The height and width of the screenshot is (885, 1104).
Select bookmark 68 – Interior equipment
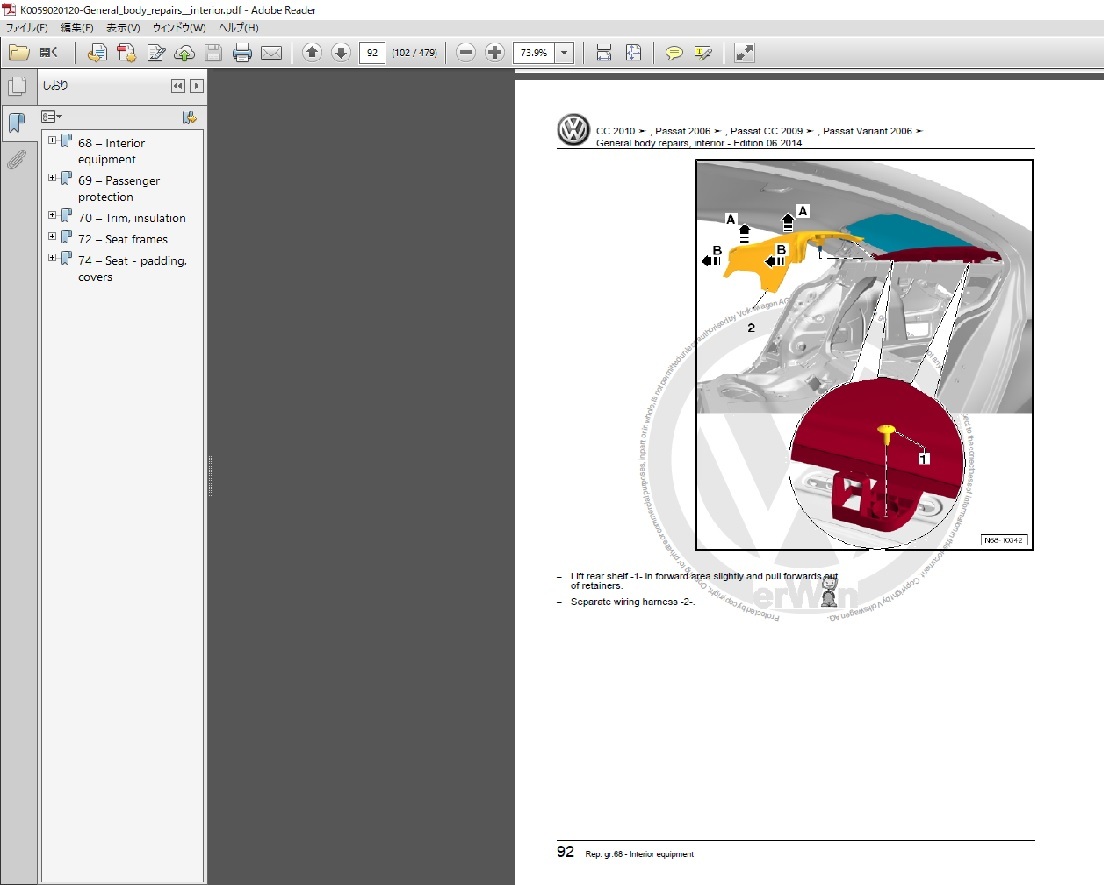click(x=111, y=151)
